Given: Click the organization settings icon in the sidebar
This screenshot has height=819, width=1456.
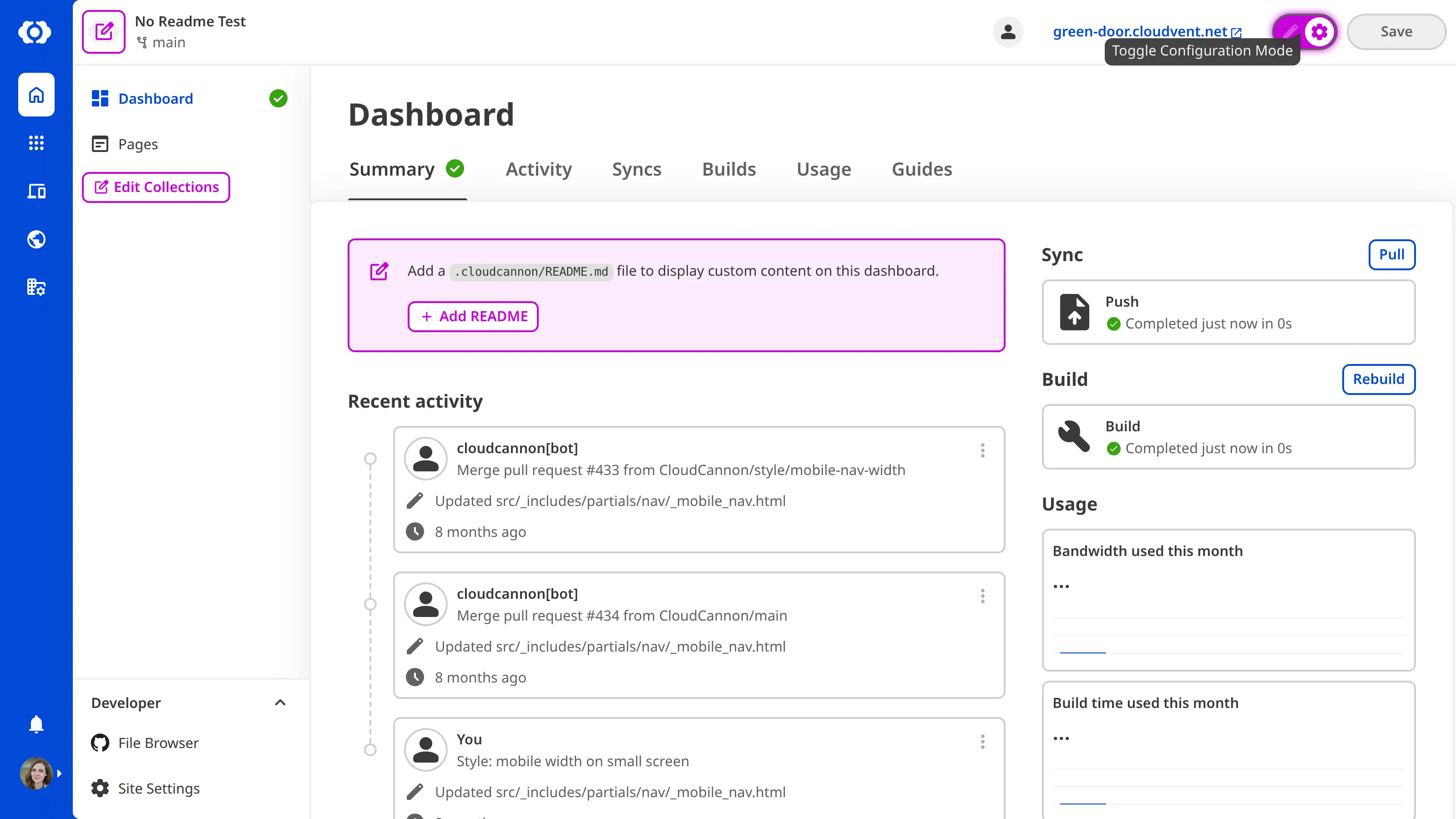Looking at the screenshot, I should (x=35, y=287).
